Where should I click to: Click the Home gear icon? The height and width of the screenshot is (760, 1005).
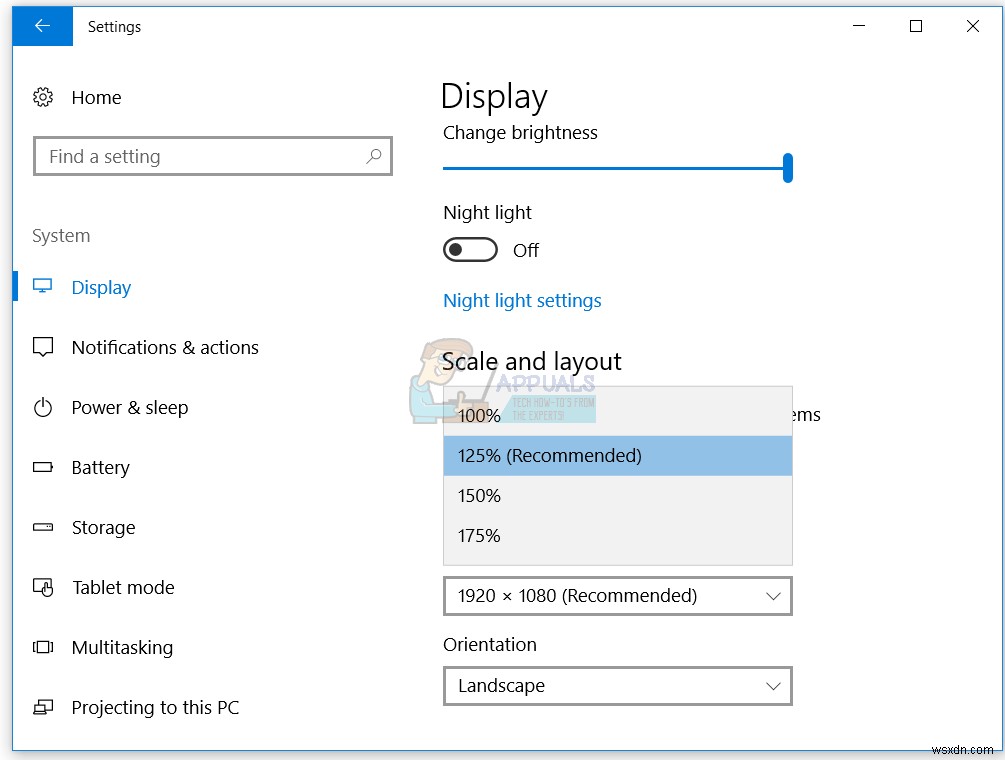pos(42,97)
